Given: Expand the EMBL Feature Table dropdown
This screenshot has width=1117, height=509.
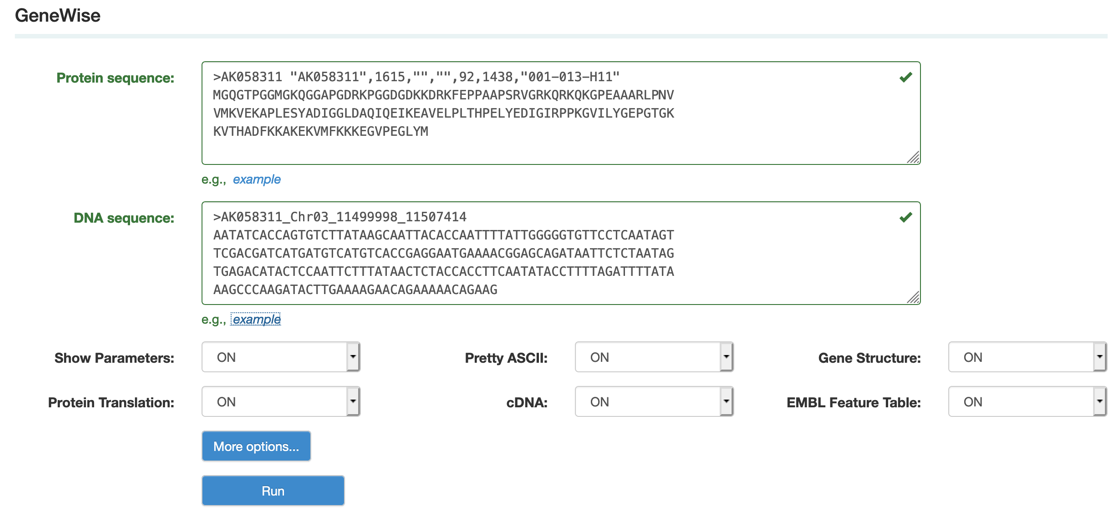Looking at the screenshot, I should [1026, 402].
